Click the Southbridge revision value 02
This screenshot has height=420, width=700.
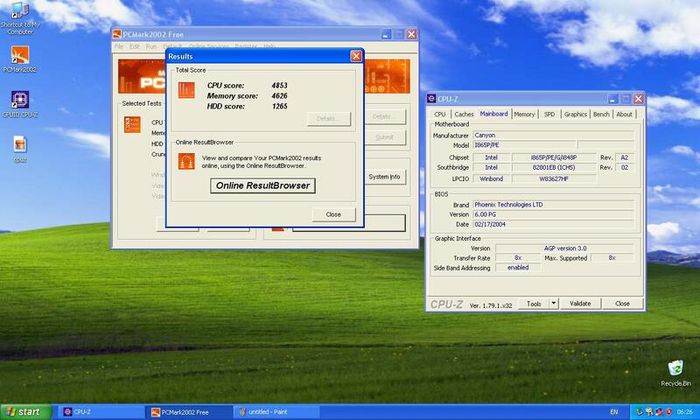click(x=625, y=167)
